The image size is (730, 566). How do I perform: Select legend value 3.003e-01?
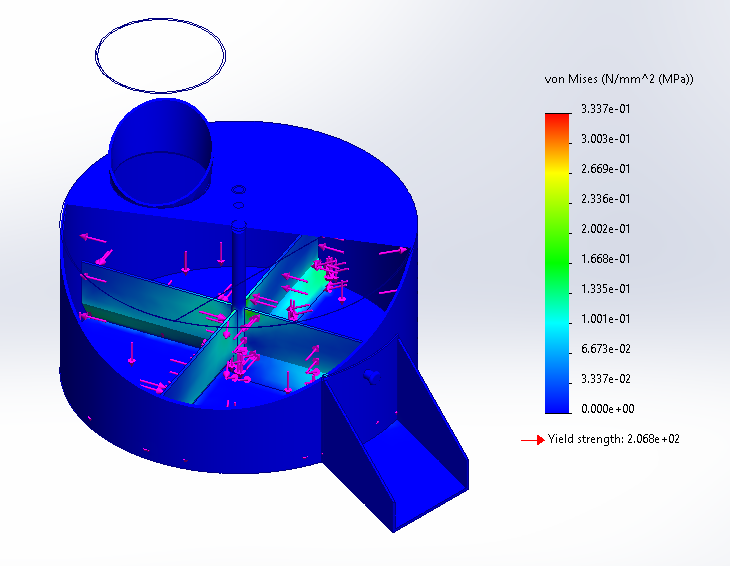[x=605, y=139]
